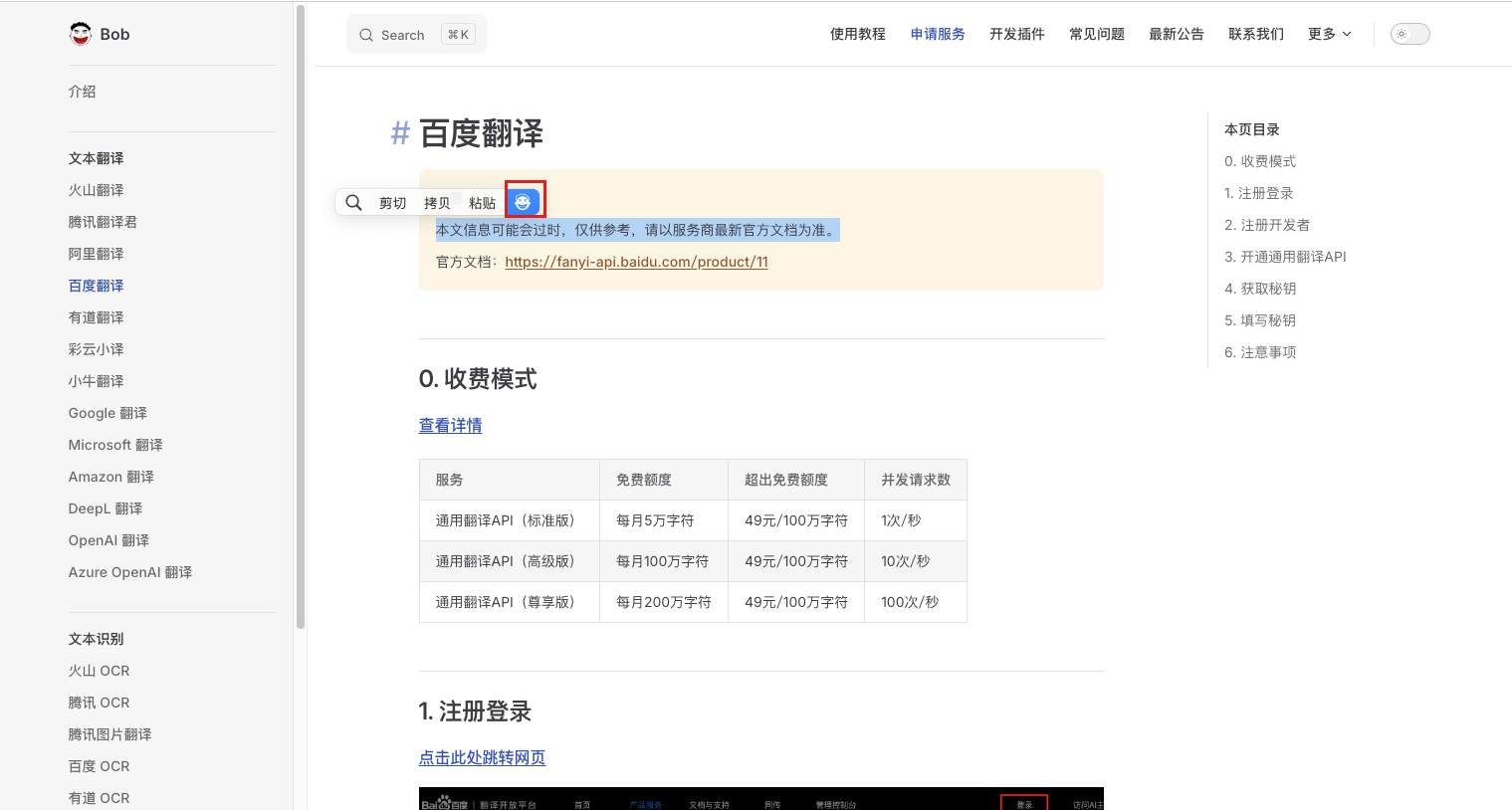Click the Bob logo icon
Viewport: 1512px width, 810px height.
[81, 34]
